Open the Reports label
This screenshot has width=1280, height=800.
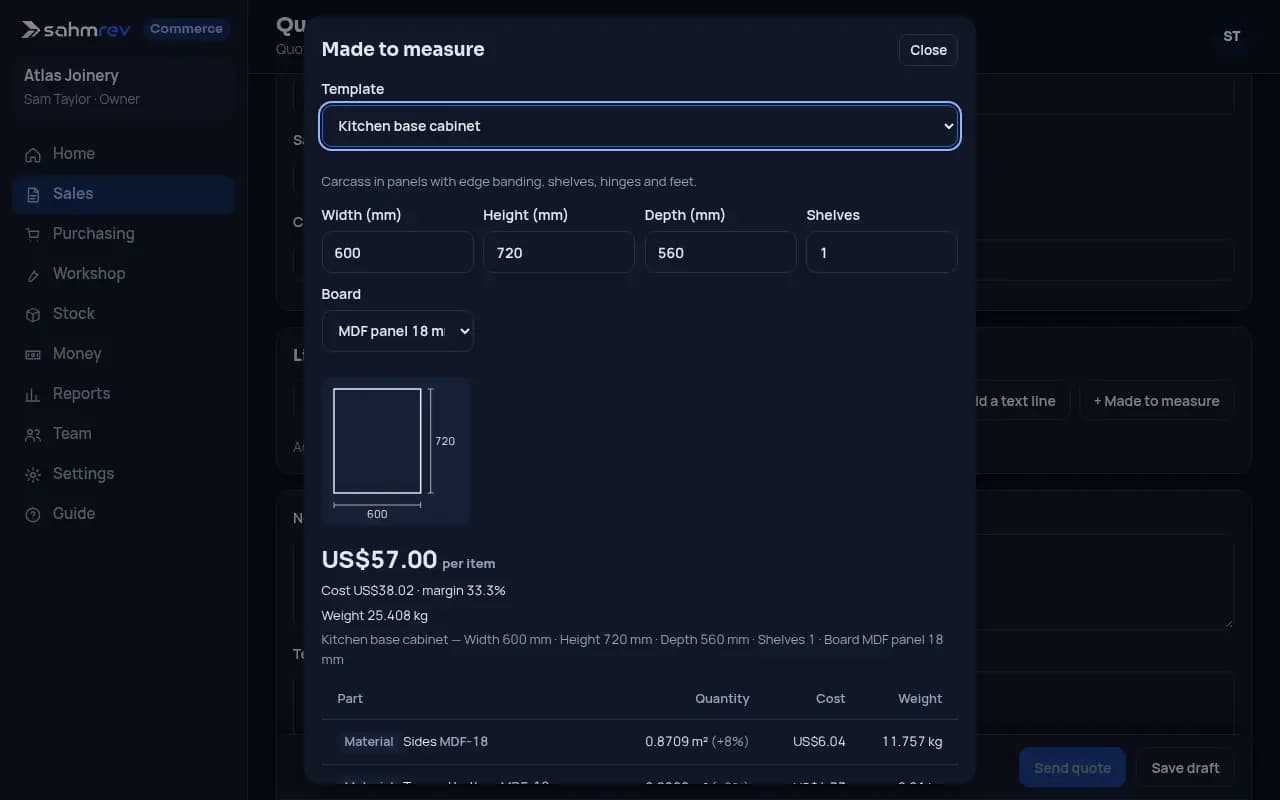(x=81, y=394)
